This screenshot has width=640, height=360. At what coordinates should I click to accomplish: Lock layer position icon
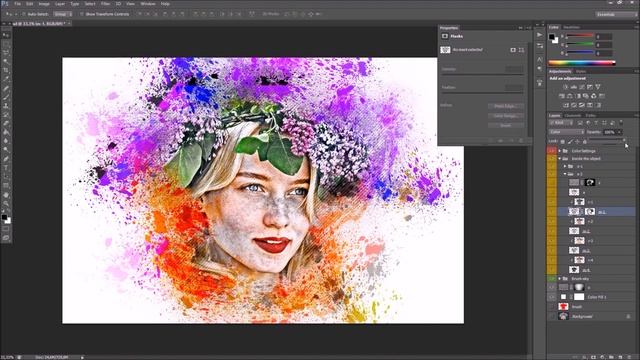pyautogui.click(x=577, y=141)
